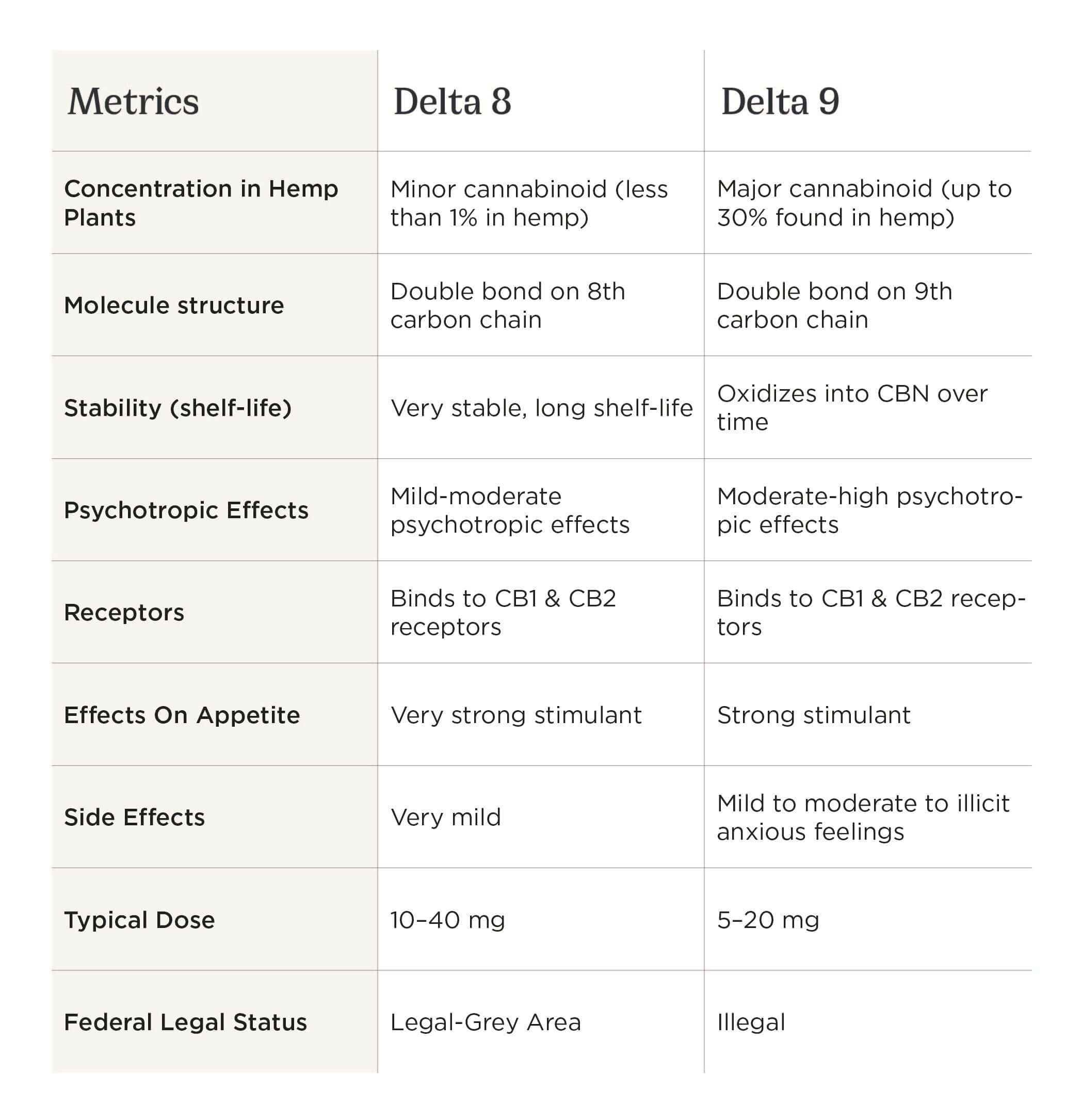The height and width of the screenshot is (1120, 1082).
Task: Select the Psychotropic Effects row label
Action: [x=186, y=510]
